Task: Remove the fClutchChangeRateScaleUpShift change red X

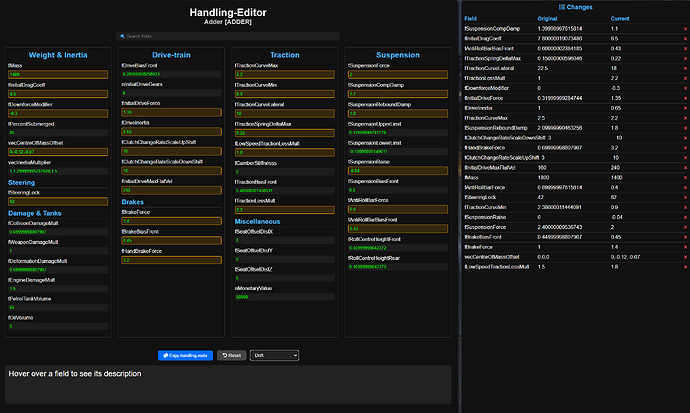Action: 685,158
